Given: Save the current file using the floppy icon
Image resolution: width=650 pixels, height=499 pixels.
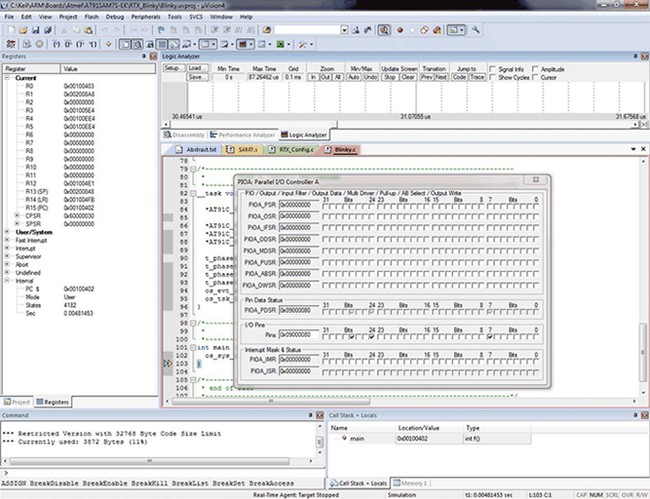Looking at the screenshot, I should (x=36, y=30).
